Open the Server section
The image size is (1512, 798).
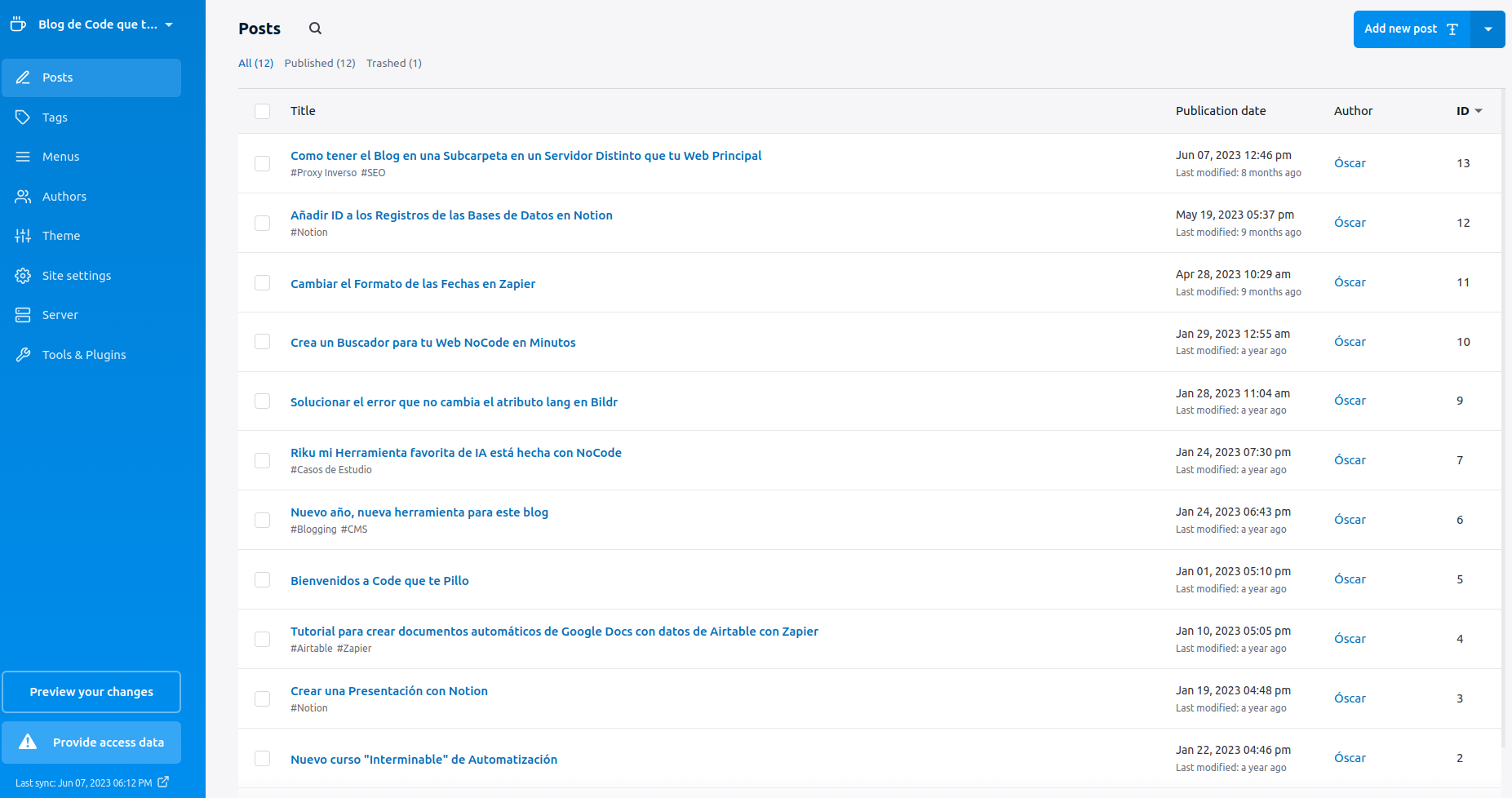pyautogui.click(x=60, y=314)
